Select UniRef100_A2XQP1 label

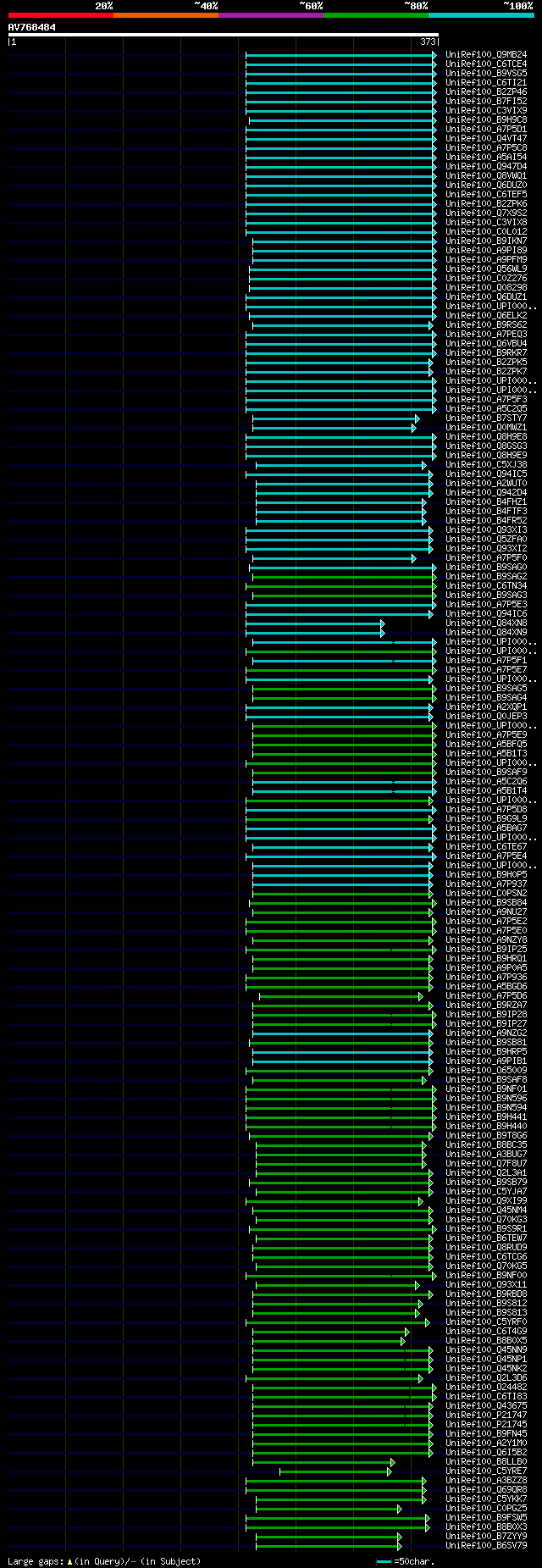(486, 707)
